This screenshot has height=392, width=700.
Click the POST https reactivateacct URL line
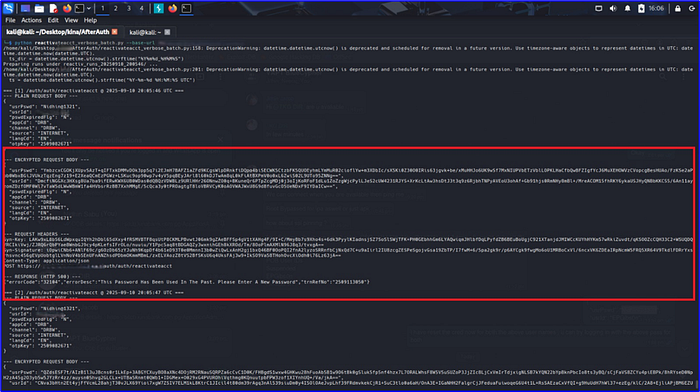point(88,266)
